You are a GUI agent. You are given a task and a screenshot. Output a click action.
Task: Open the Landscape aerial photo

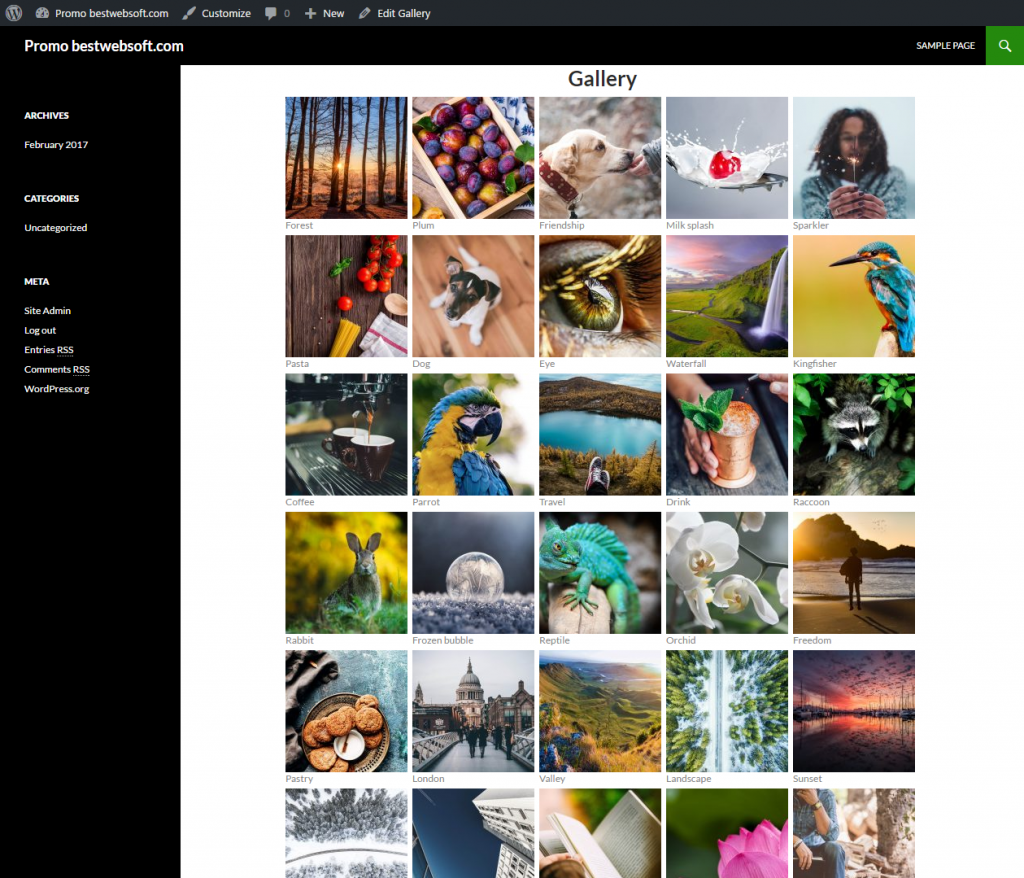click(x=727, y=711)
